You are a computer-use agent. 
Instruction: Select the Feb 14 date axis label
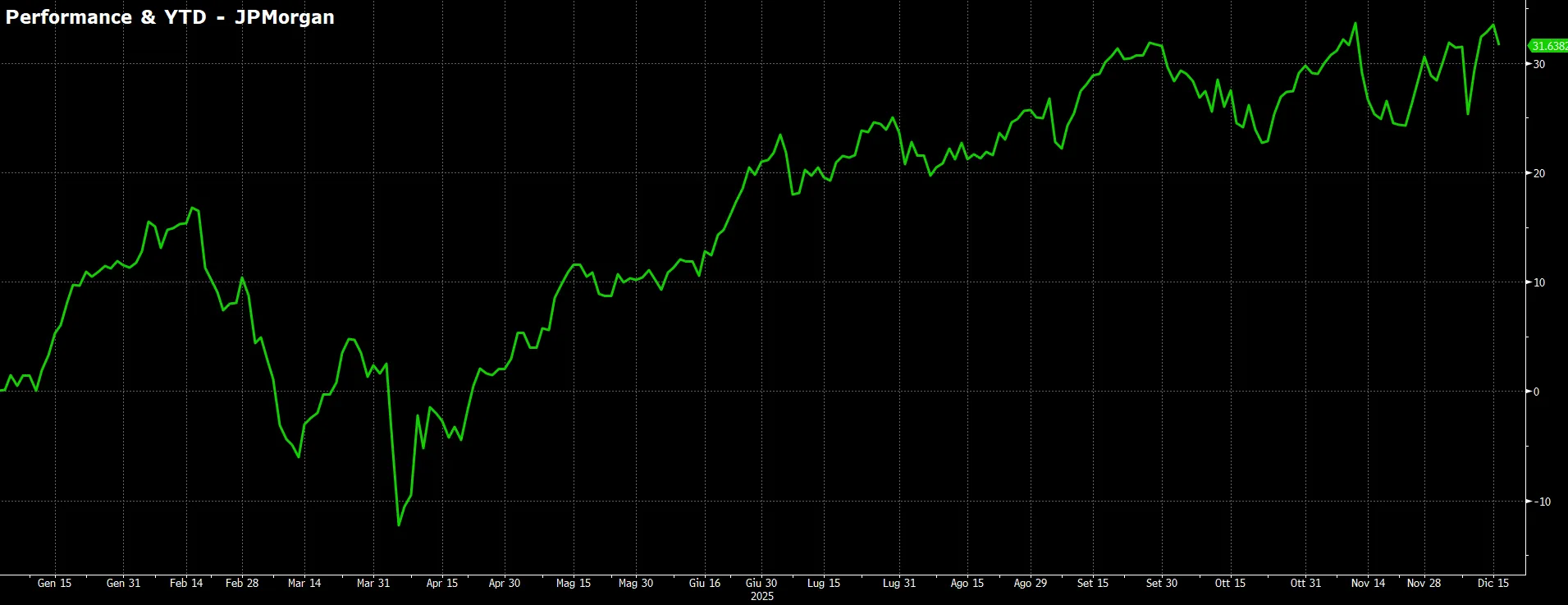(186, 583)
